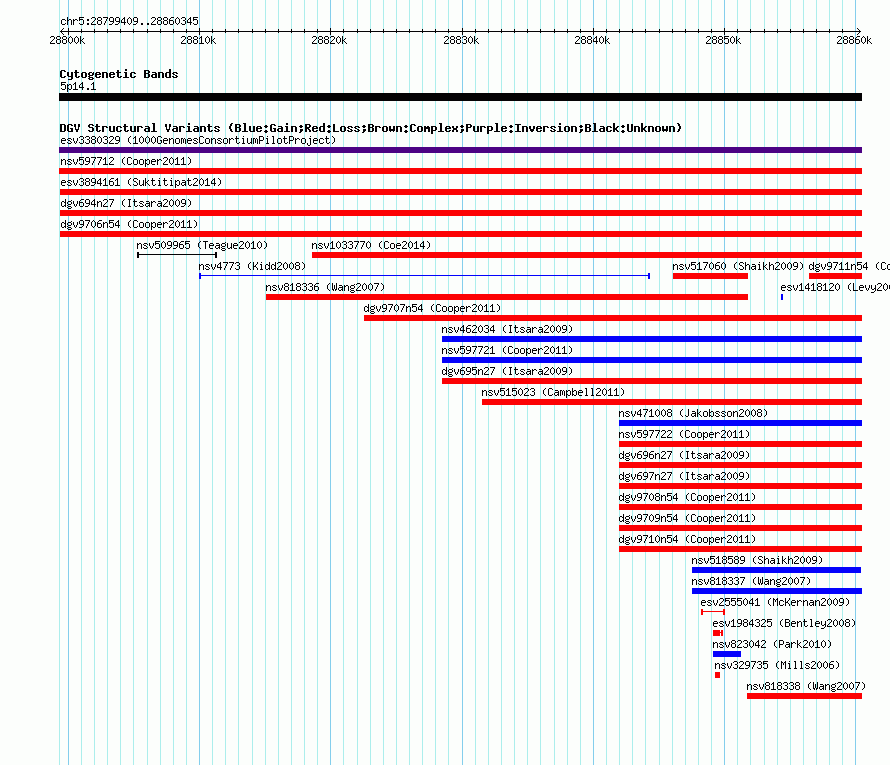The image size is (890, 765).
Task: Click the 5p14.1 cytogenetic band bar
Action: pos(460,97)
